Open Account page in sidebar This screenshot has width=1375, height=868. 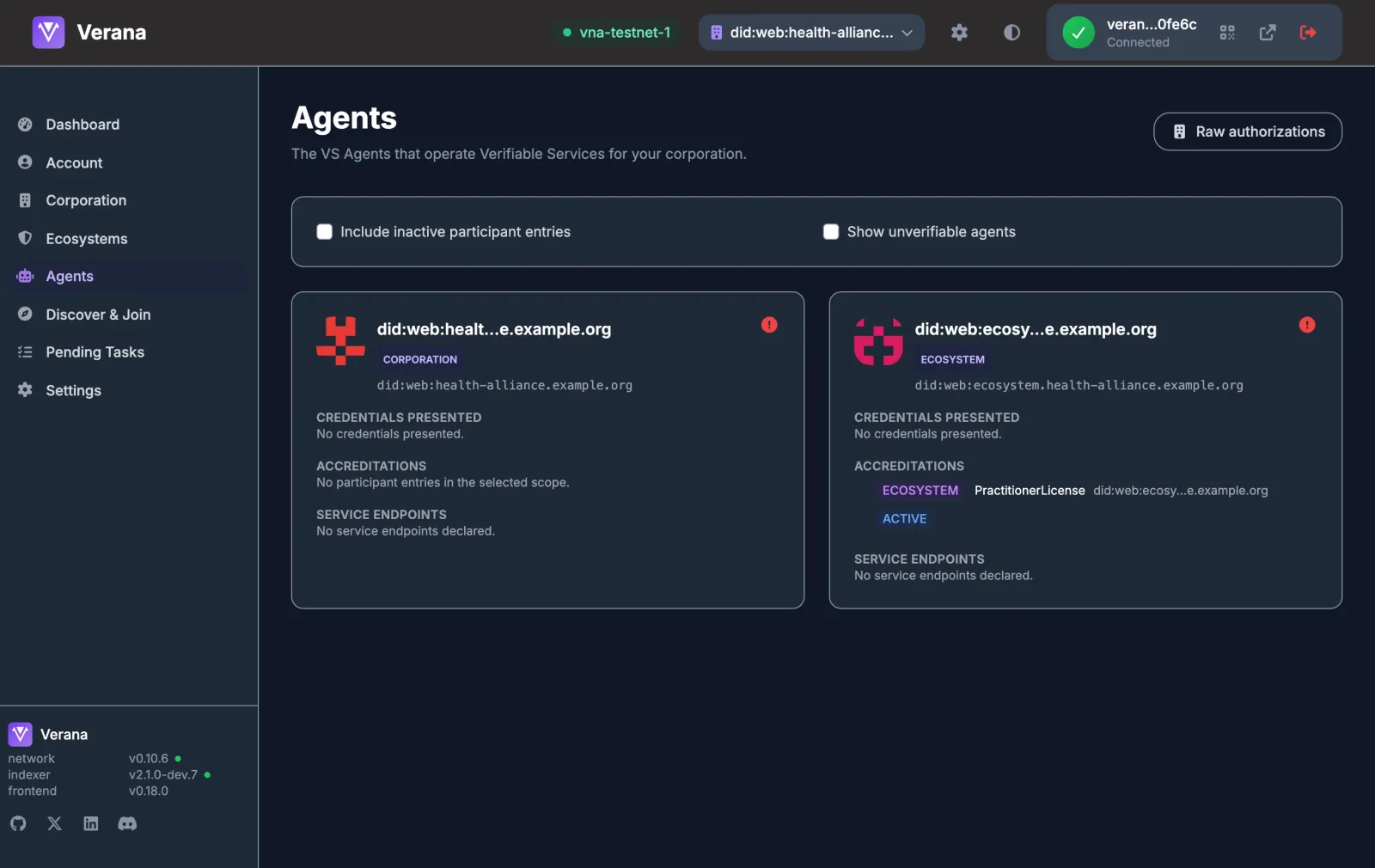click(x=74, y=162)
